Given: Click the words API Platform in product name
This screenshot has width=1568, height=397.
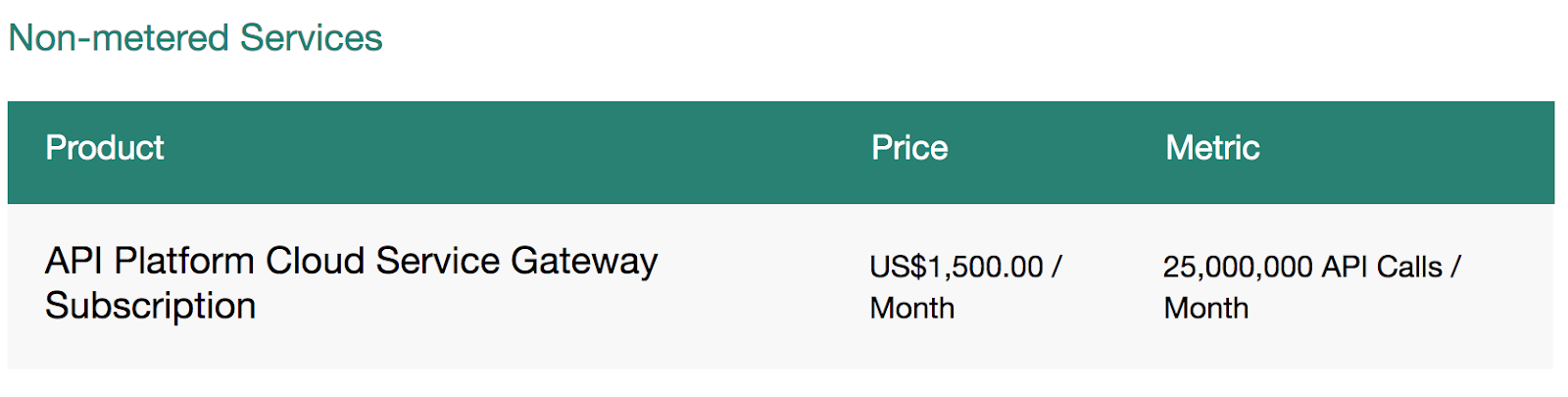Looking at the screenshot, I should pyautogui.click(x=150, y=261).
